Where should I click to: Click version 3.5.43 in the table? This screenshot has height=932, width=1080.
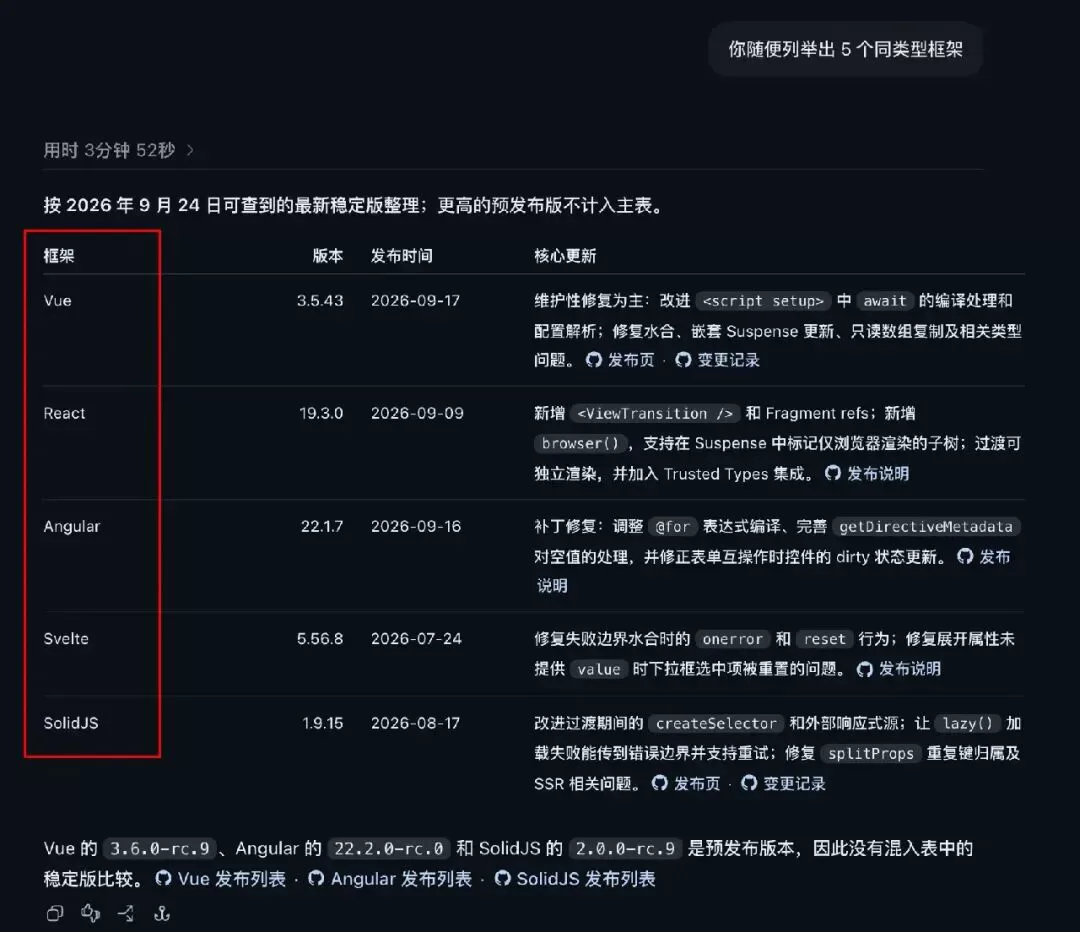click(320, 300)
